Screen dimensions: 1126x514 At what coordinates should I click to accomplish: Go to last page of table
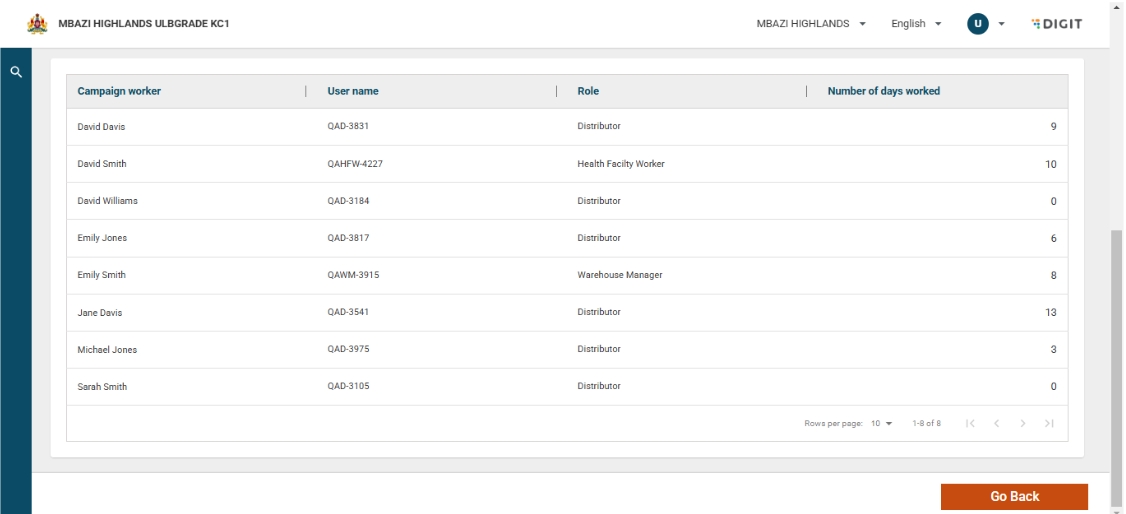[x=1049, y=423]
